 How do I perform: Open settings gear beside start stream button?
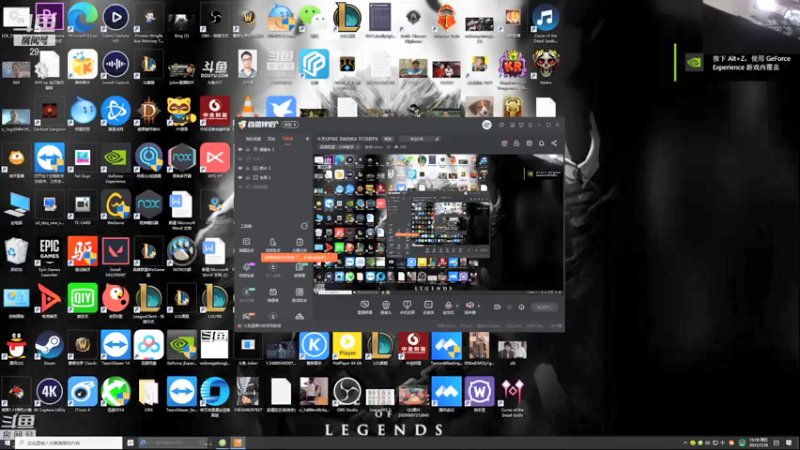tap(521, 307)
